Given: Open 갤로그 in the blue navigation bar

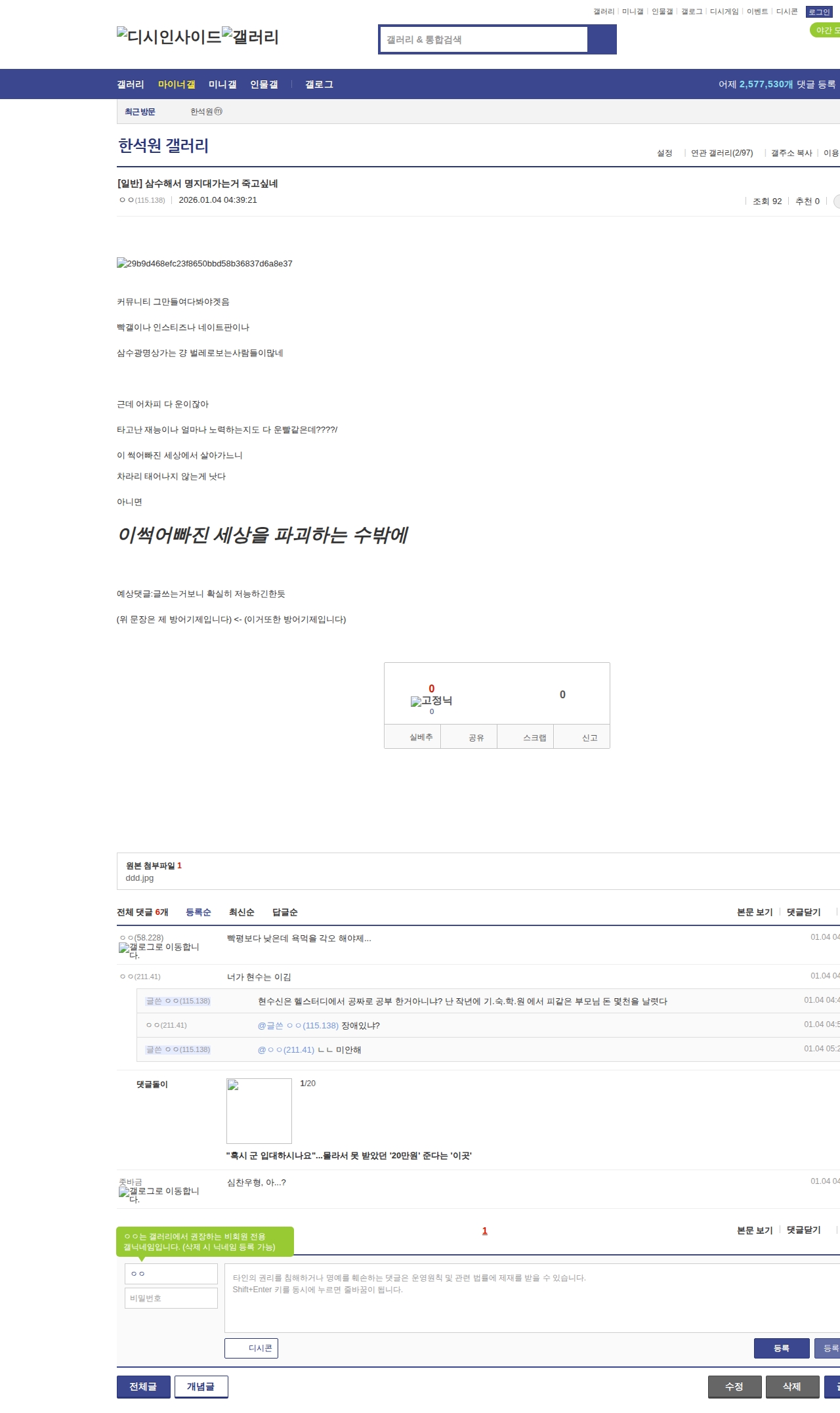Looking at the screenshot, I should tap(319, 84).
